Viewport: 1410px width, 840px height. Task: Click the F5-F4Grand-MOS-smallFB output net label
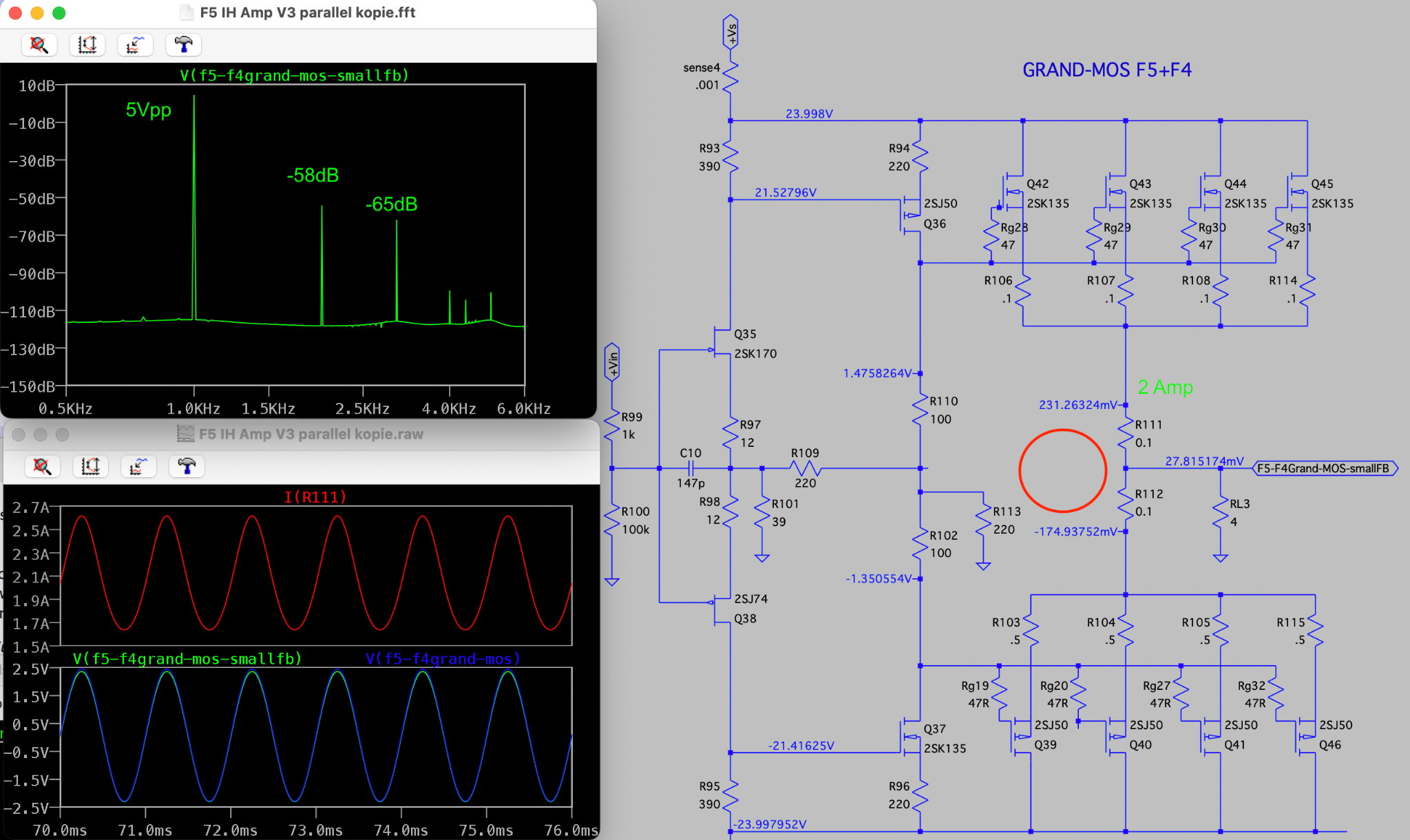(1325, 468)
